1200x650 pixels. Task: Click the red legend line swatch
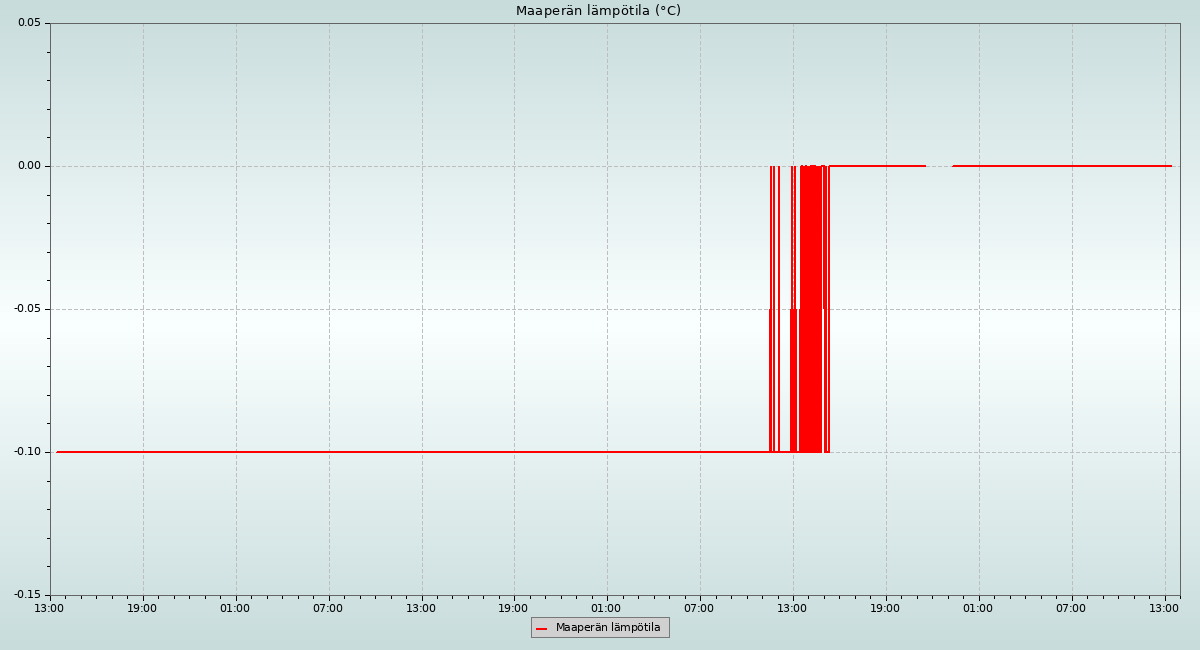coord(541,629)
